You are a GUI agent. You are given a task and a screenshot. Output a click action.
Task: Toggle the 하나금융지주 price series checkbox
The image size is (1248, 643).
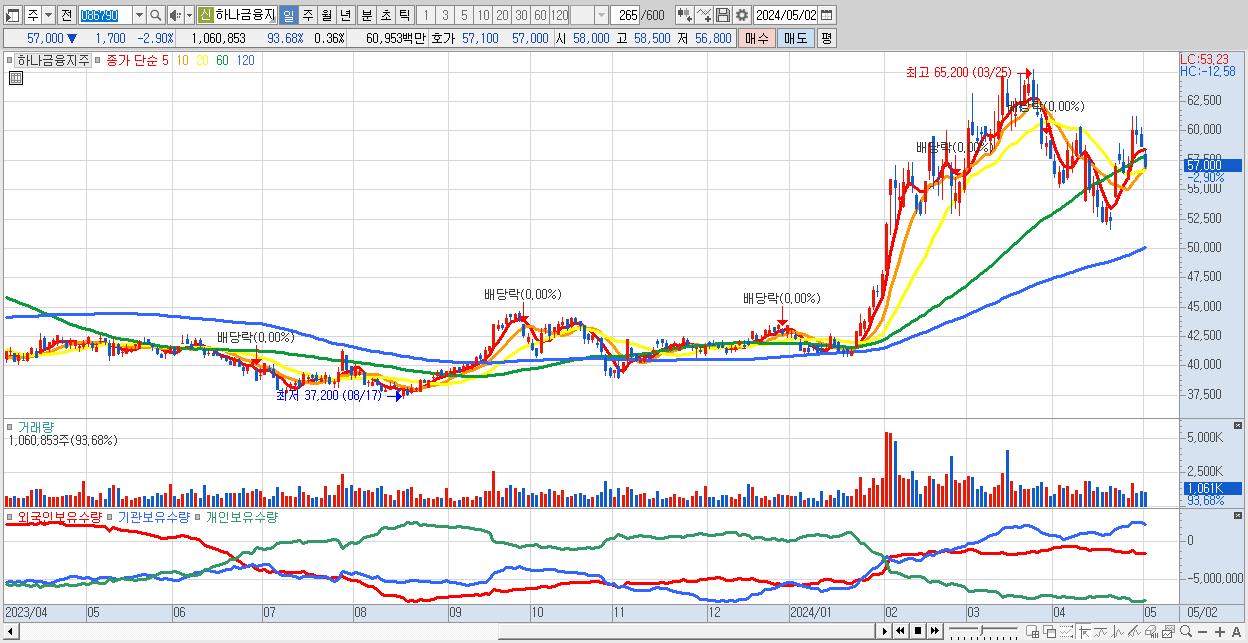(10, 60)
